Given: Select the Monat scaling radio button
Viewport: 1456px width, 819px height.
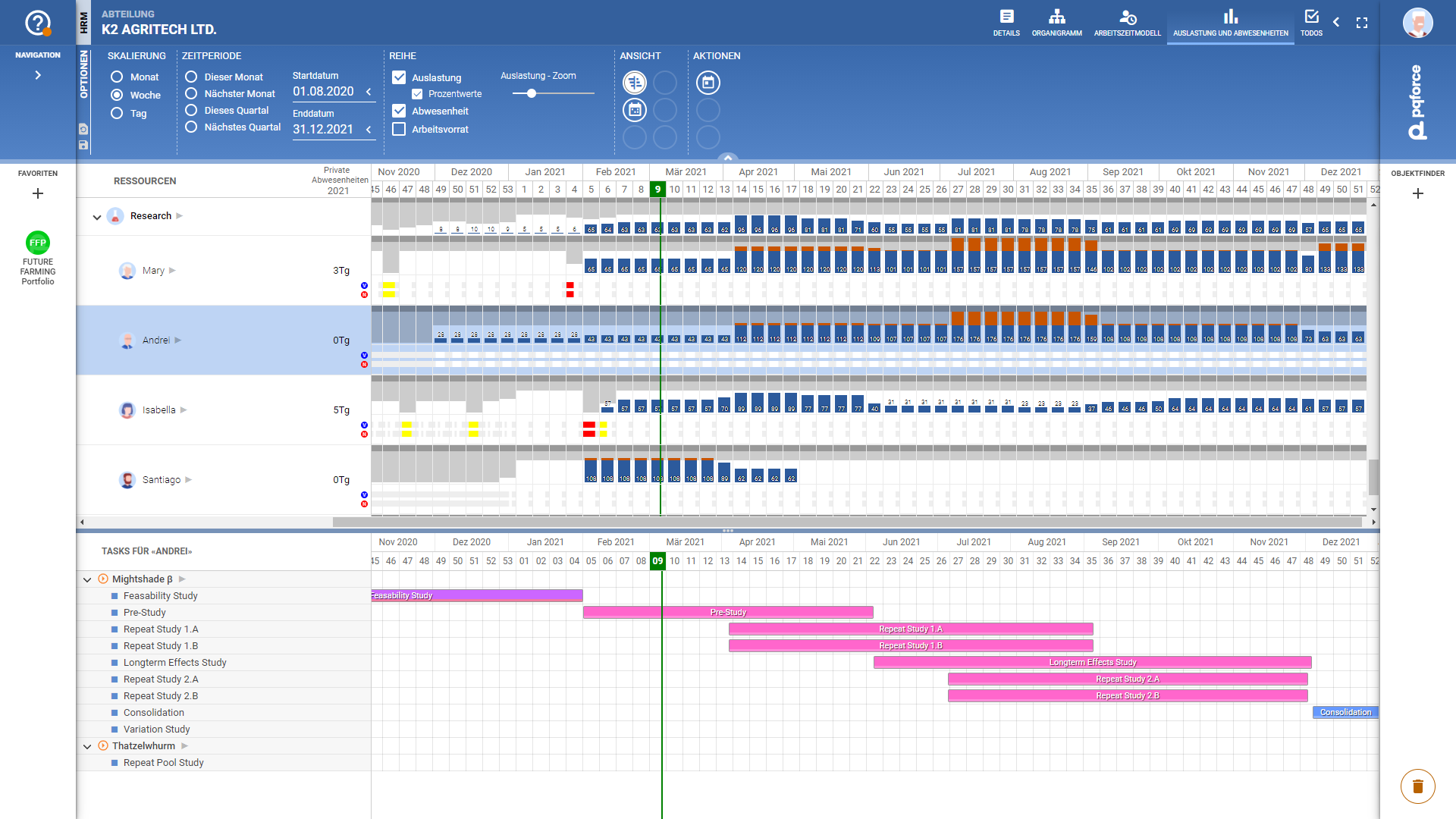Looking at the screenshot, I should coord(117,77).
